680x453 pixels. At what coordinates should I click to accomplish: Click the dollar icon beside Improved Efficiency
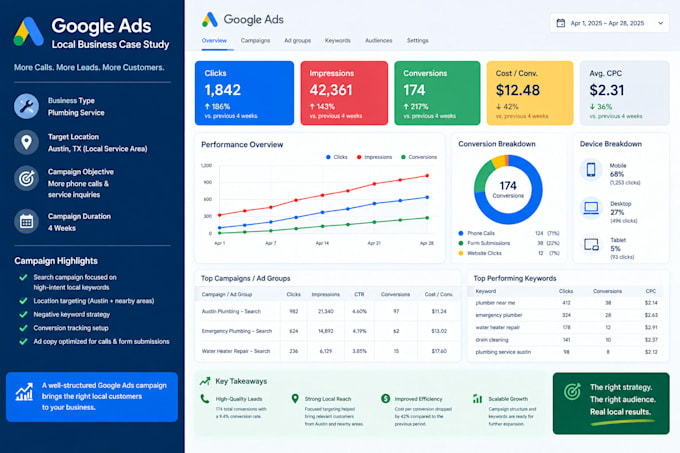tap(385, 398)
